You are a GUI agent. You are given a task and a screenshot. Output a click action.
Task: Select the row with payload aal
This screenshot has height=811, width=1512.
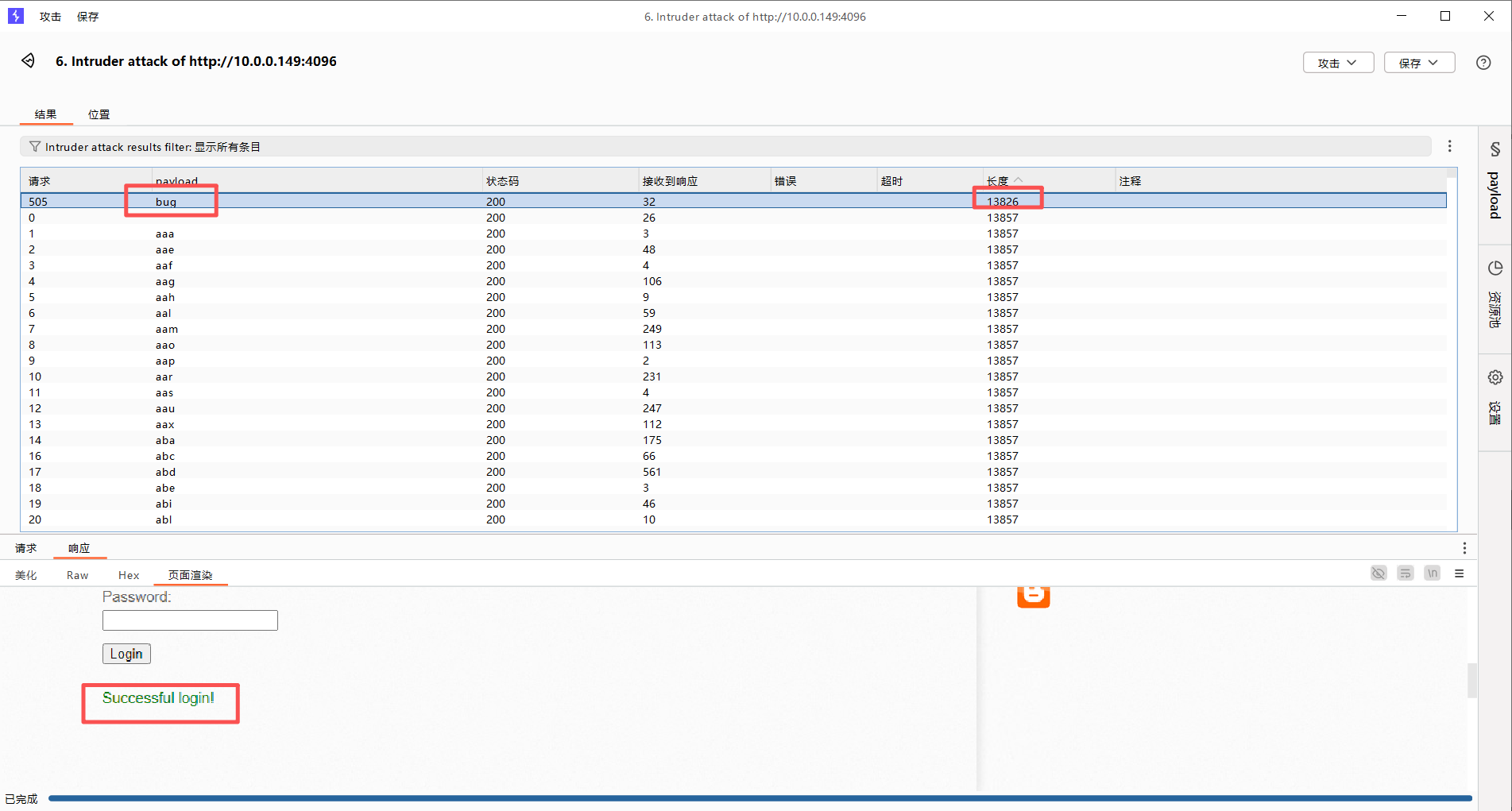(x=733, y=313)
